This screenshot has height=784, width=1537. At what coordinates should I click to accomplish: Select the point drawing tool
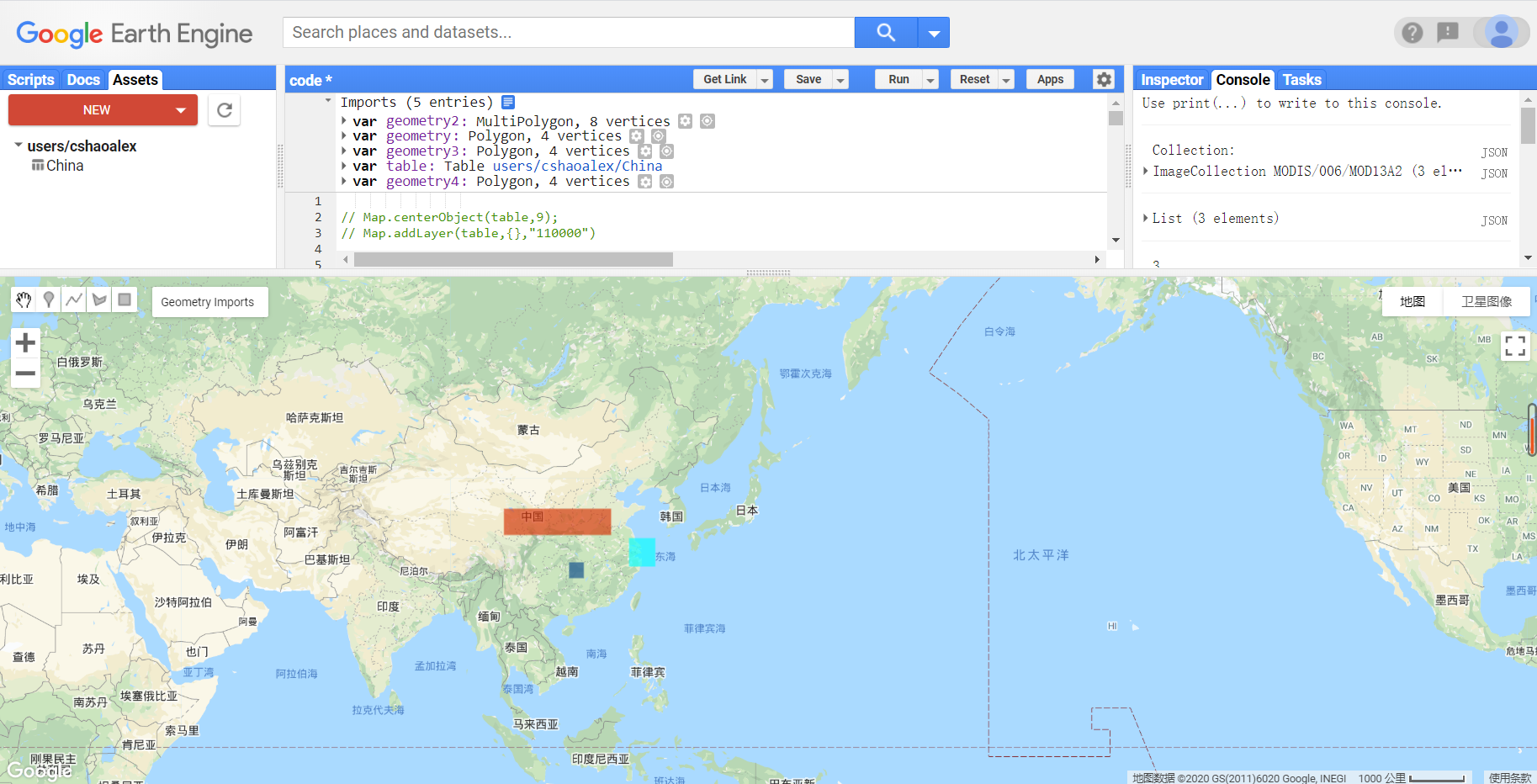(x=48, y=299)
